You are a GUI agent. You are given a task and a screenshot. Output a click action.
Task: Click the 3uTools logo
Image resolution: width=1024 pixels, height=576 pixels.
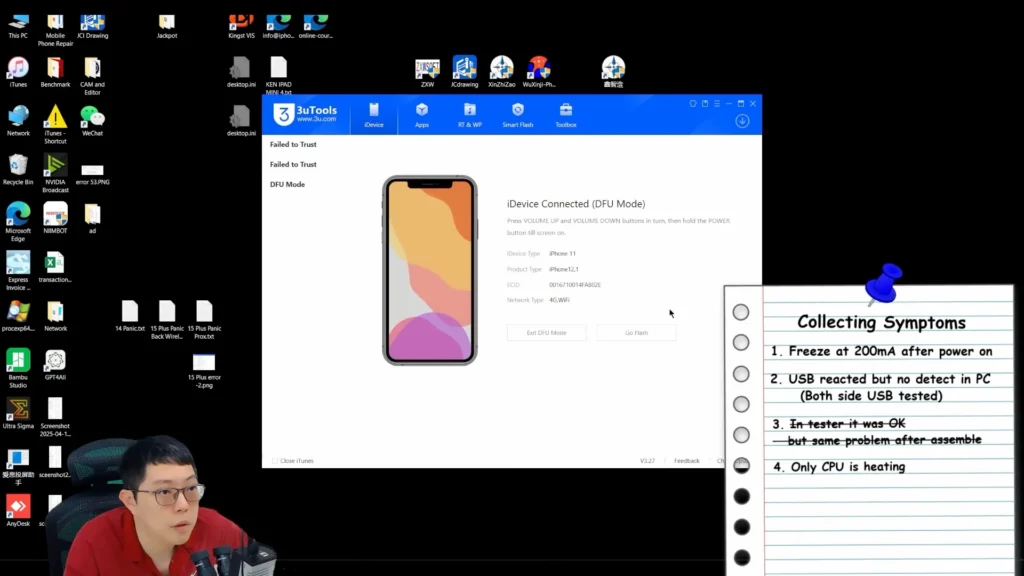point(305,114)
